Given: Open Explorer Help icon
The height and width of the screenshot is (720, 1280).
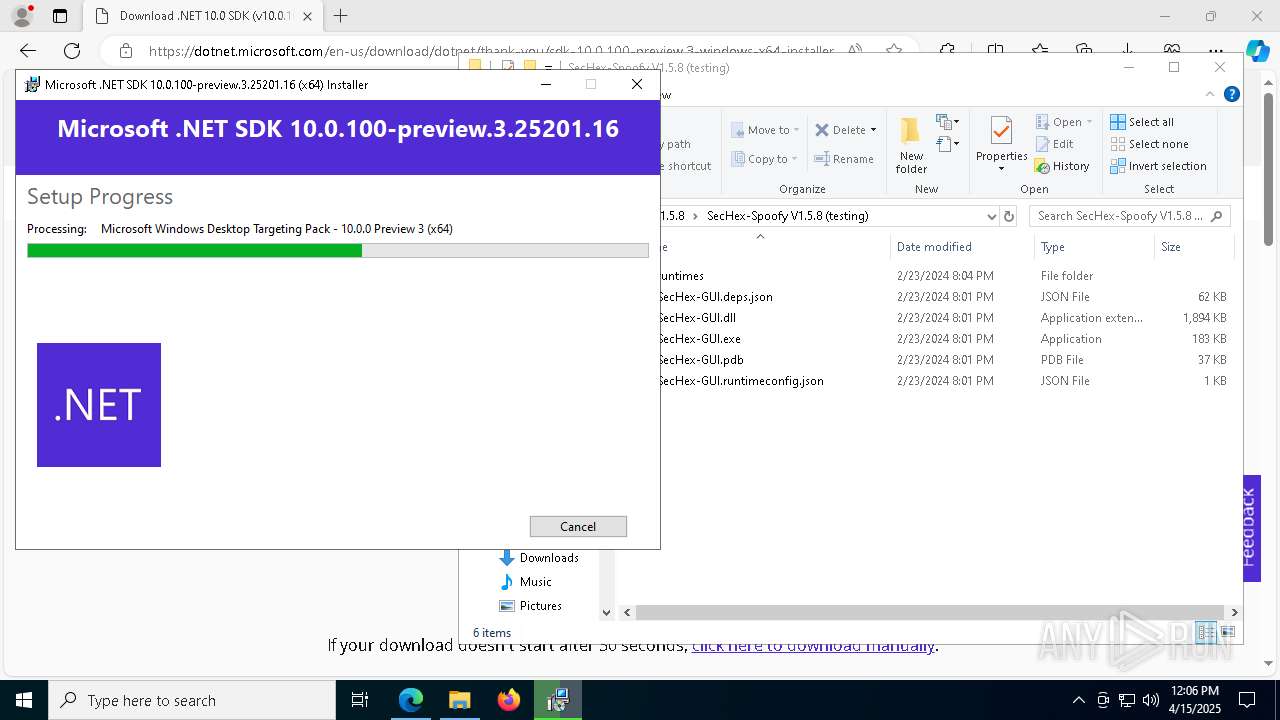Looking at the screenshot, I should pyautogui.click(x=1232, y=94).
